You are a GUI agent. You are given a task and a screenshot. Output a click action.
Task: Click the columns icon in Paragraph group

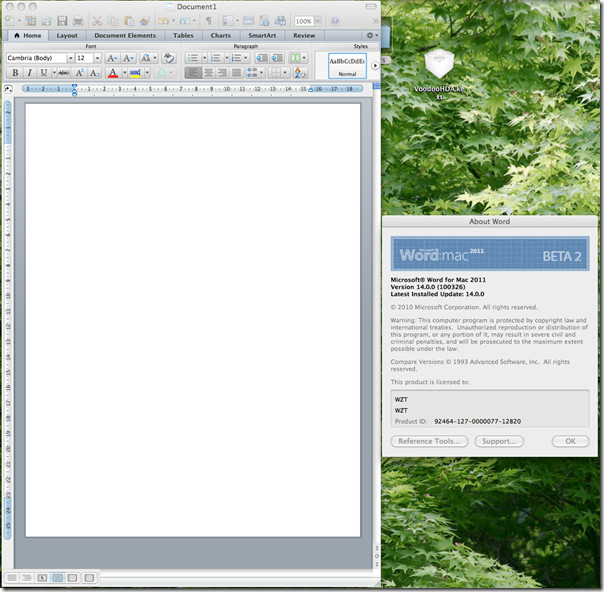click(x=295, y=58)
